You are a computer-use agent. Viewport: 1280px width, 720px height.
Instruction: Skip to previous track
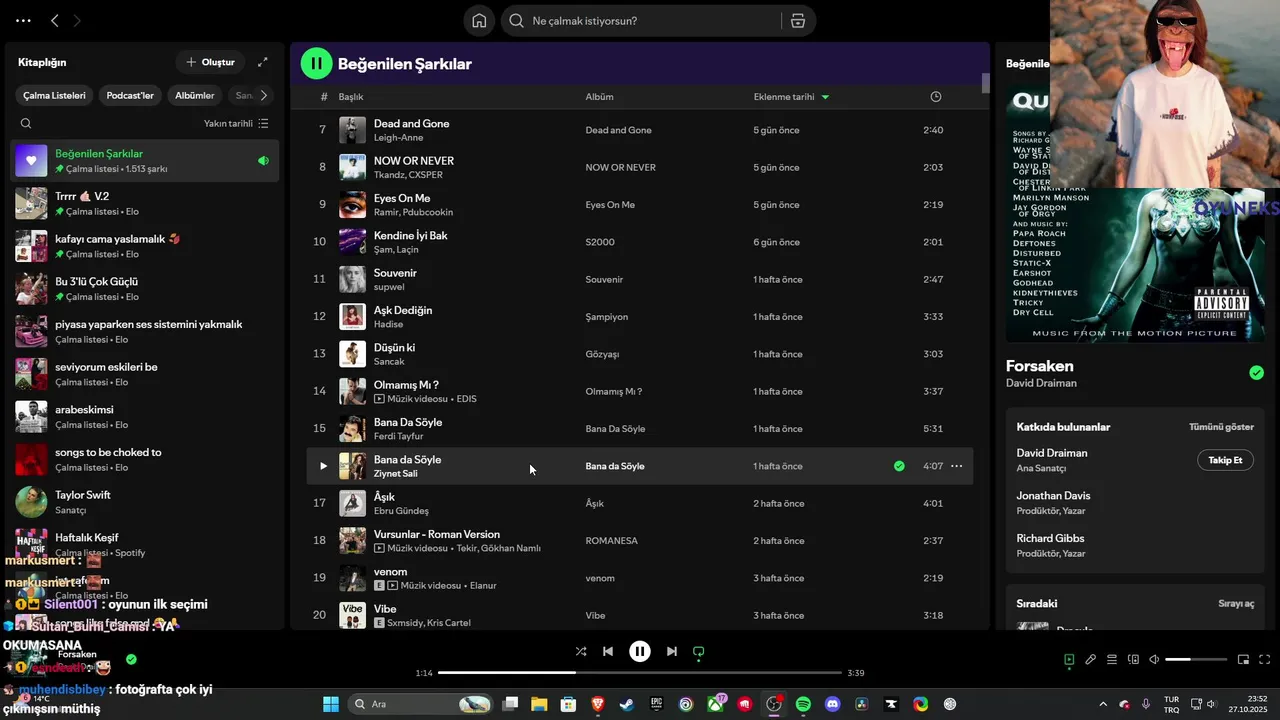point(608,652)
